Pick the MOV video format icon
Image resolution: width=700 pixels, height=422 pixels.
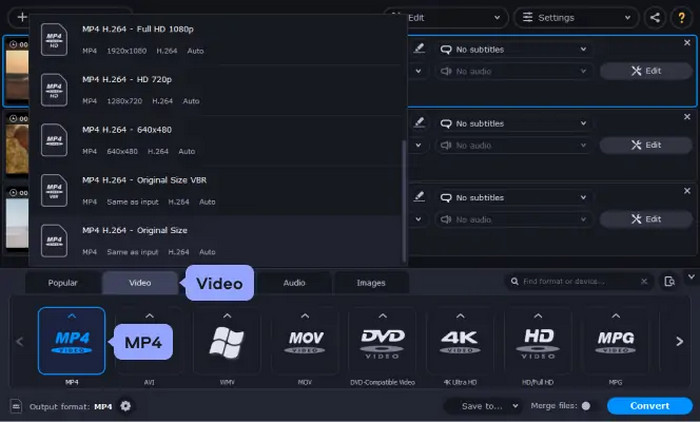click(x=304, y=342)
